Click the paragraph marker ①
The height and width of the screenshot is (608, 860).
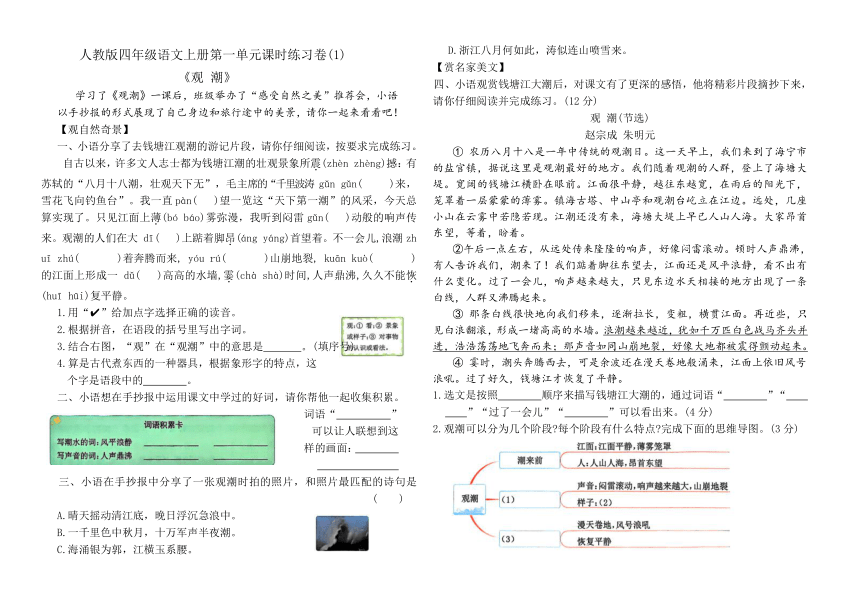pyautogui.click(x=458, y=151)
